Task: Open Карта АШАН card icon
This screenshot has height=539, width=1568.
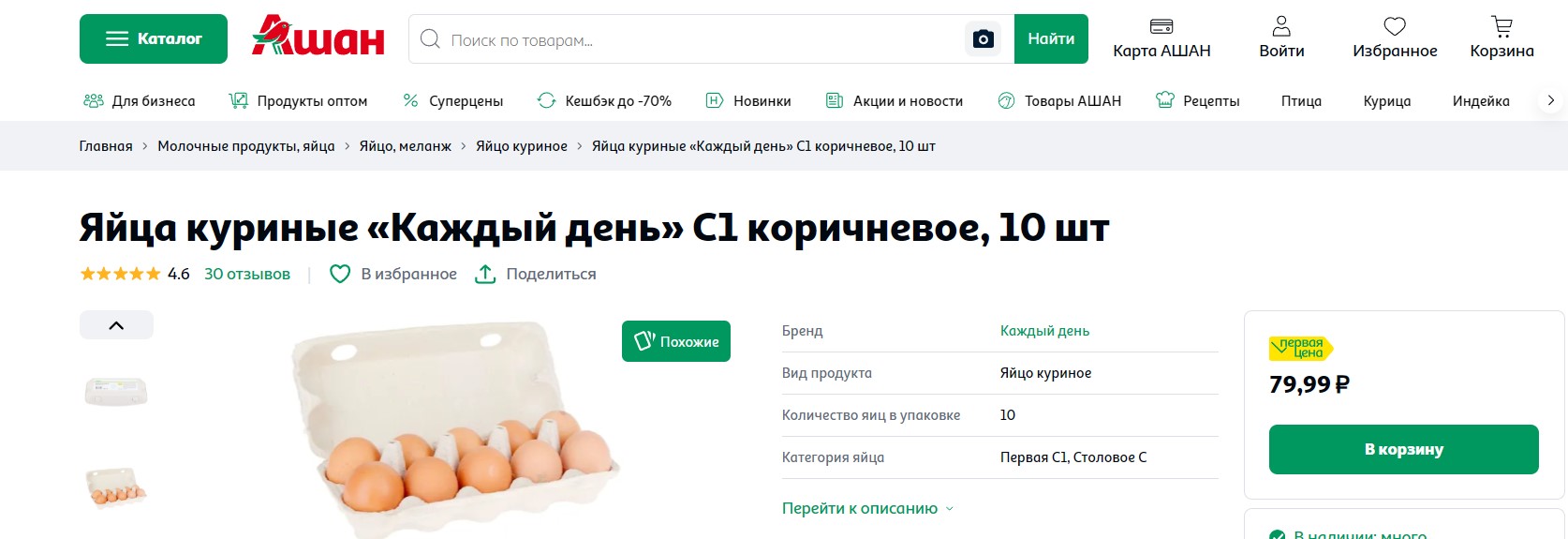Action: [x=1161, y=26]
